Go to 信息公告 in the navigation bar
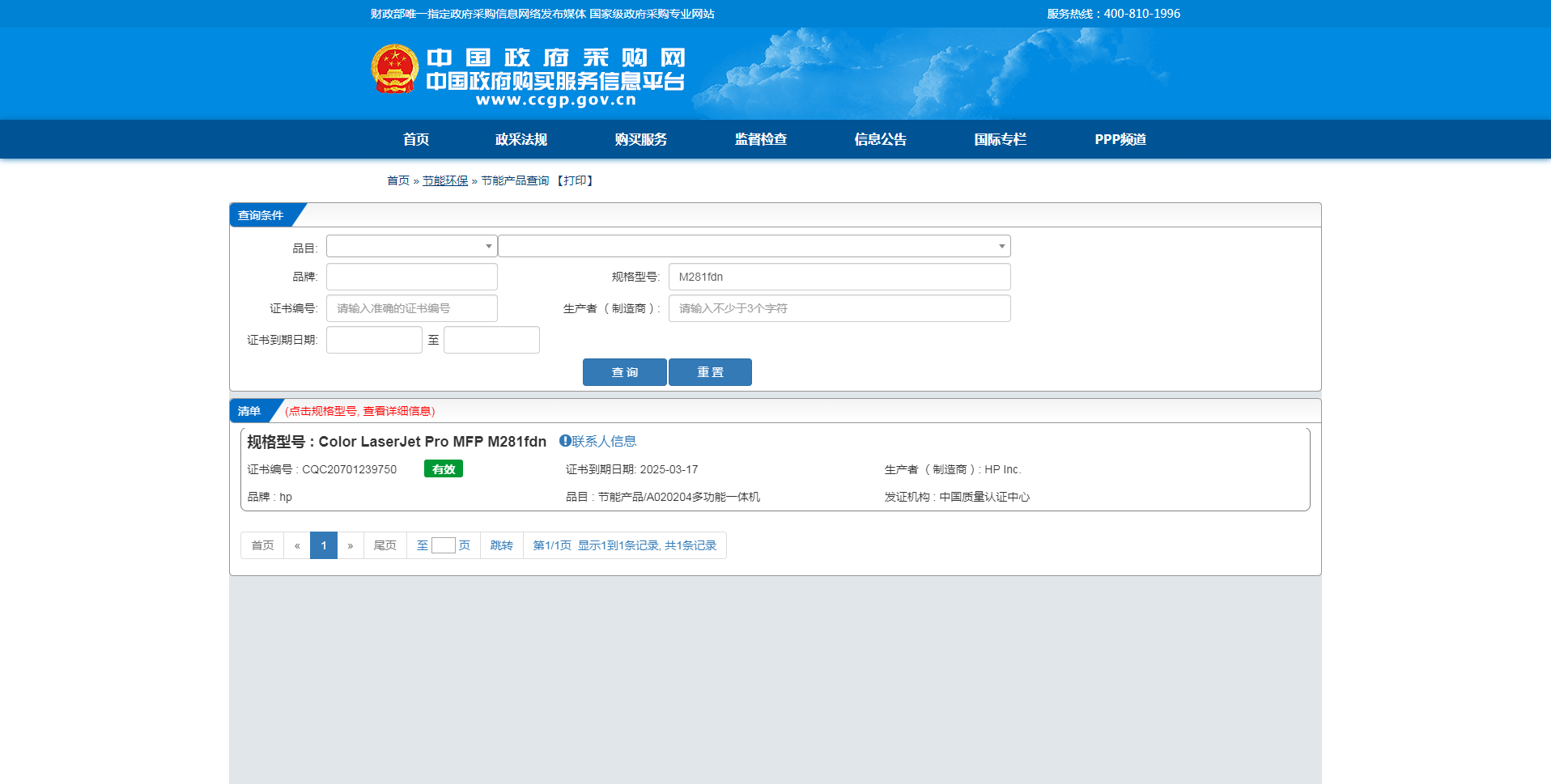The image size is (1551, 784). (x=880, y=139)
